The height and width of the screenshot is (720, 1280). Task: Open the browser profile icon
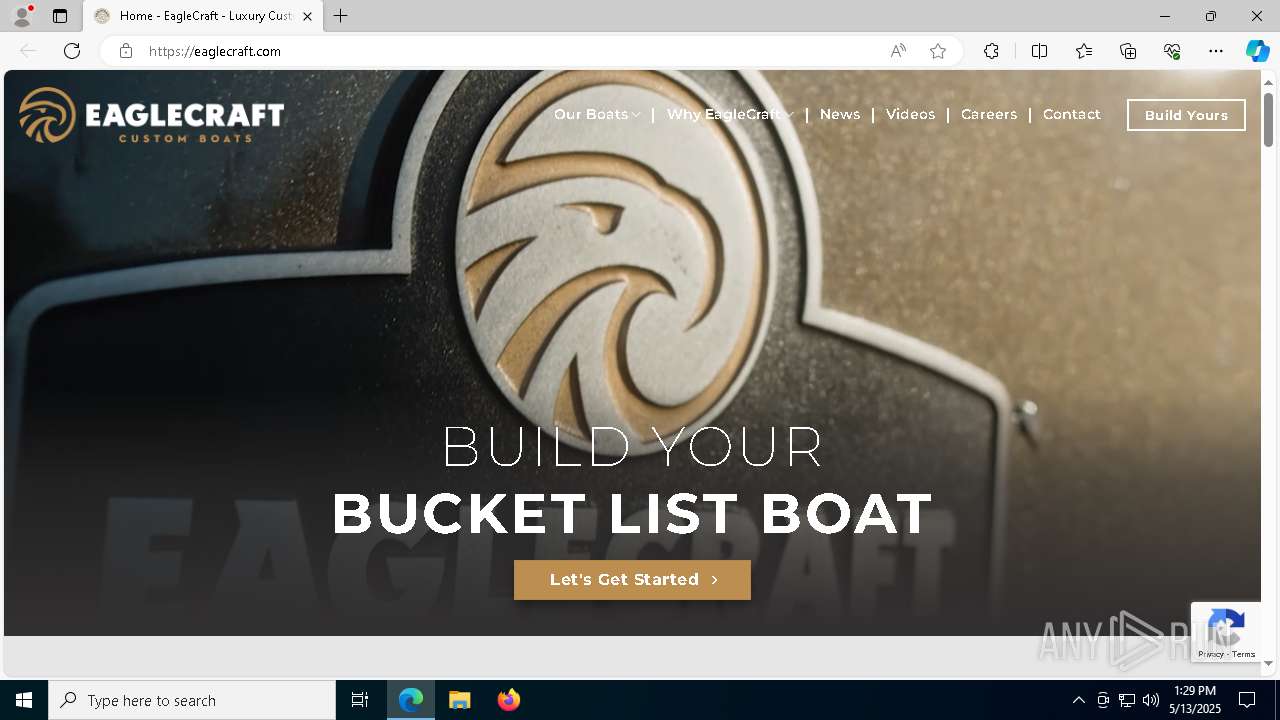pyautogui.click(x=22, y=16)
